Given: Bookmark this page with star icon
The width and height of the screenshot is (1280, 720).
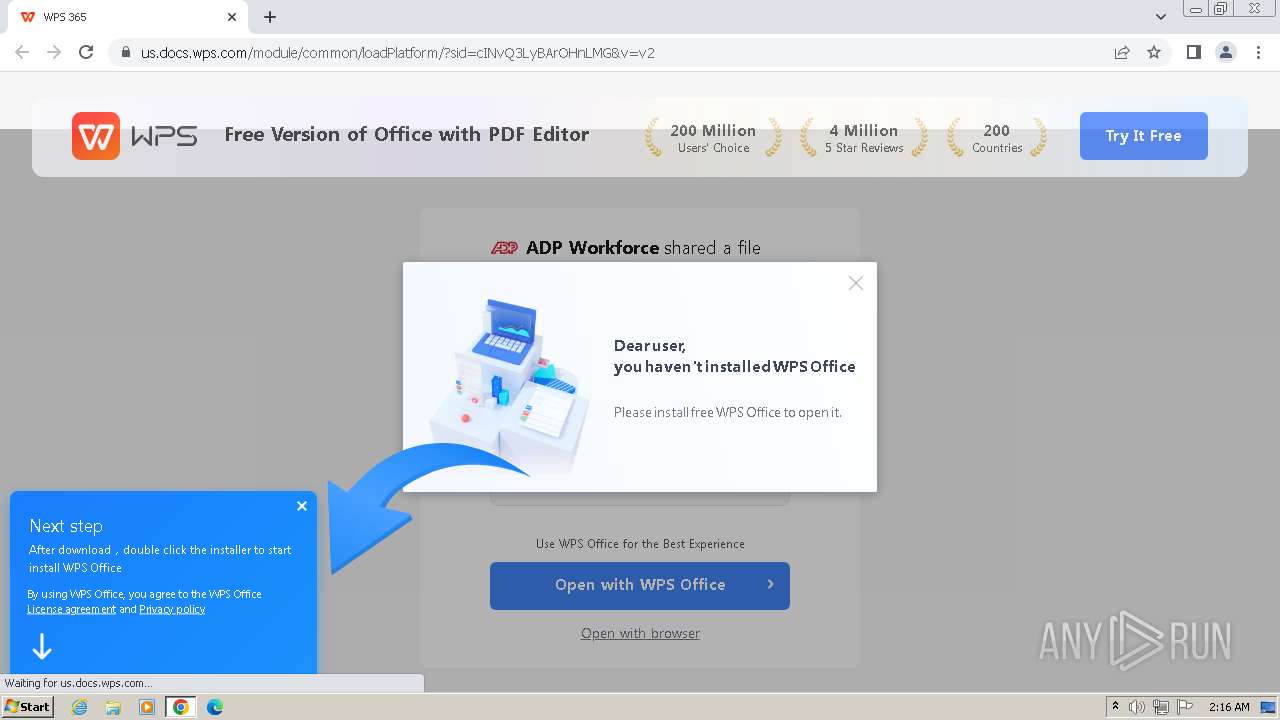Looking at the screenshot, I should coord(1154,53).
